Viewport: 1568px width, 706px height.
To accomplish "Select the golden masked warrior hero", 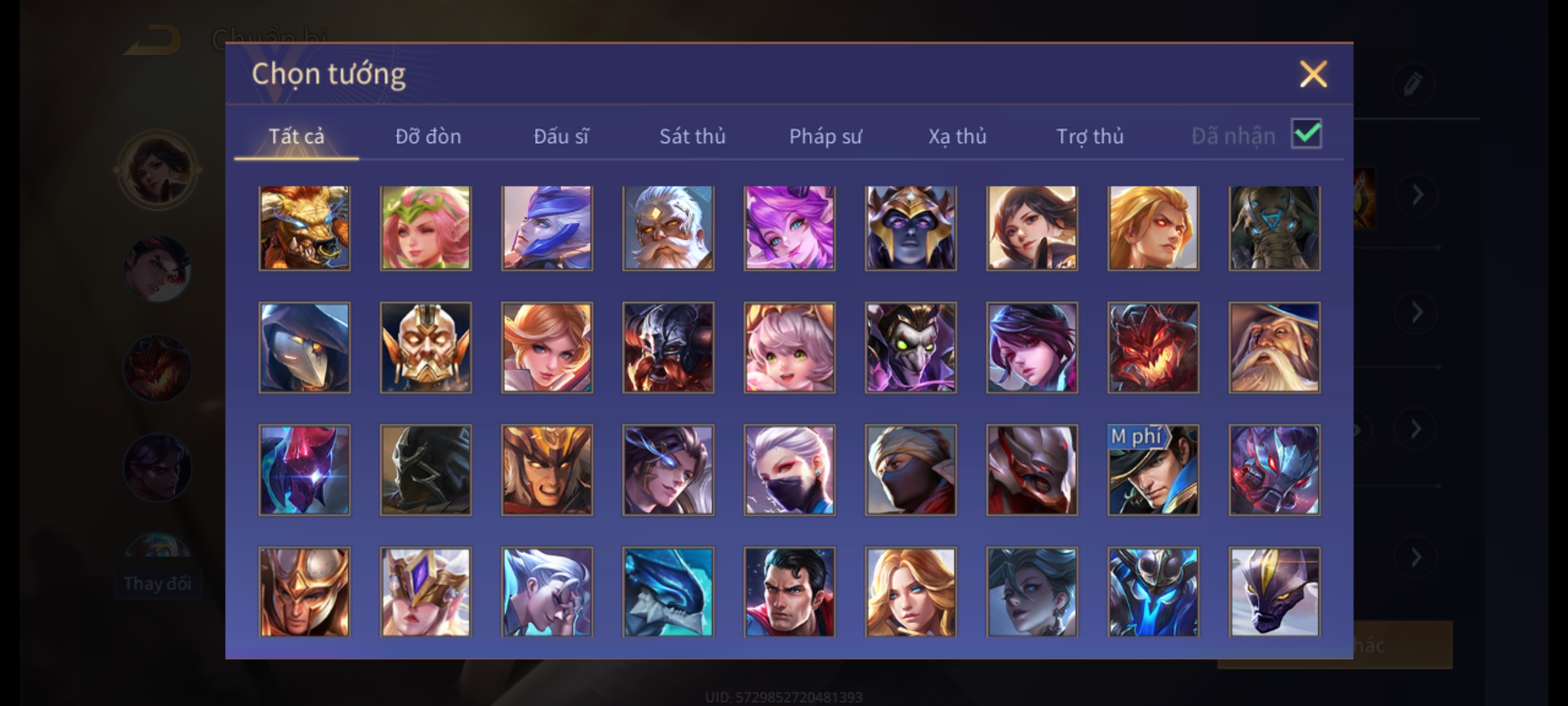I will (425, 347).
